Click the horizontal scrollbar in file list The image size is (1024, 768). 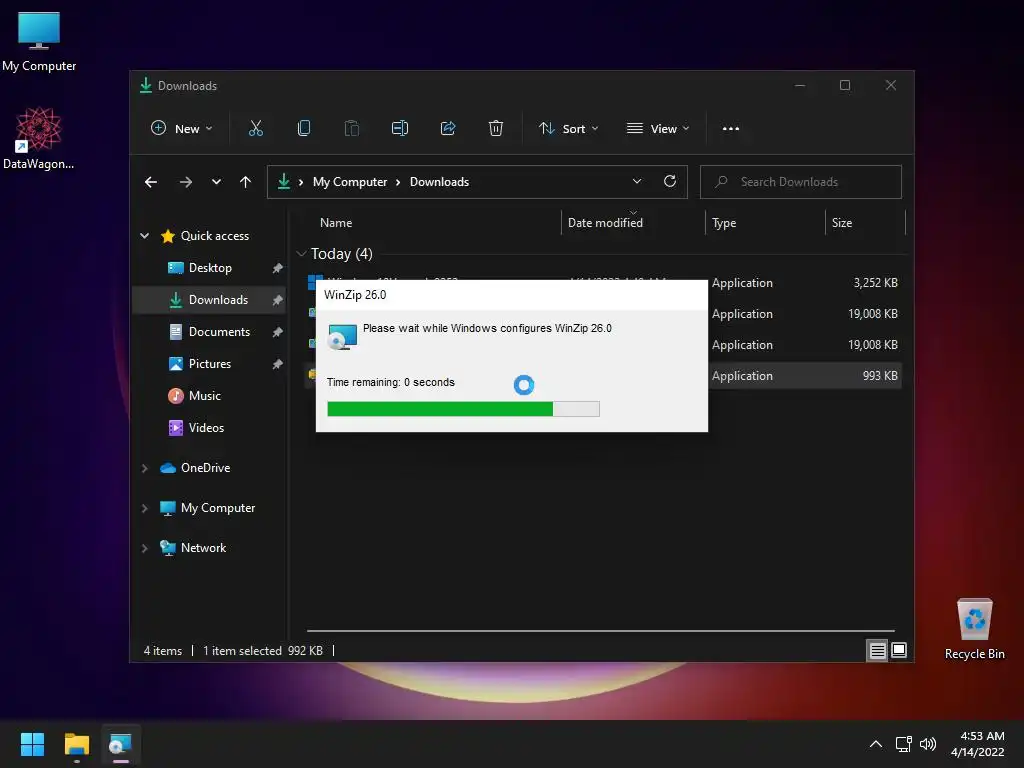point(600,631)
